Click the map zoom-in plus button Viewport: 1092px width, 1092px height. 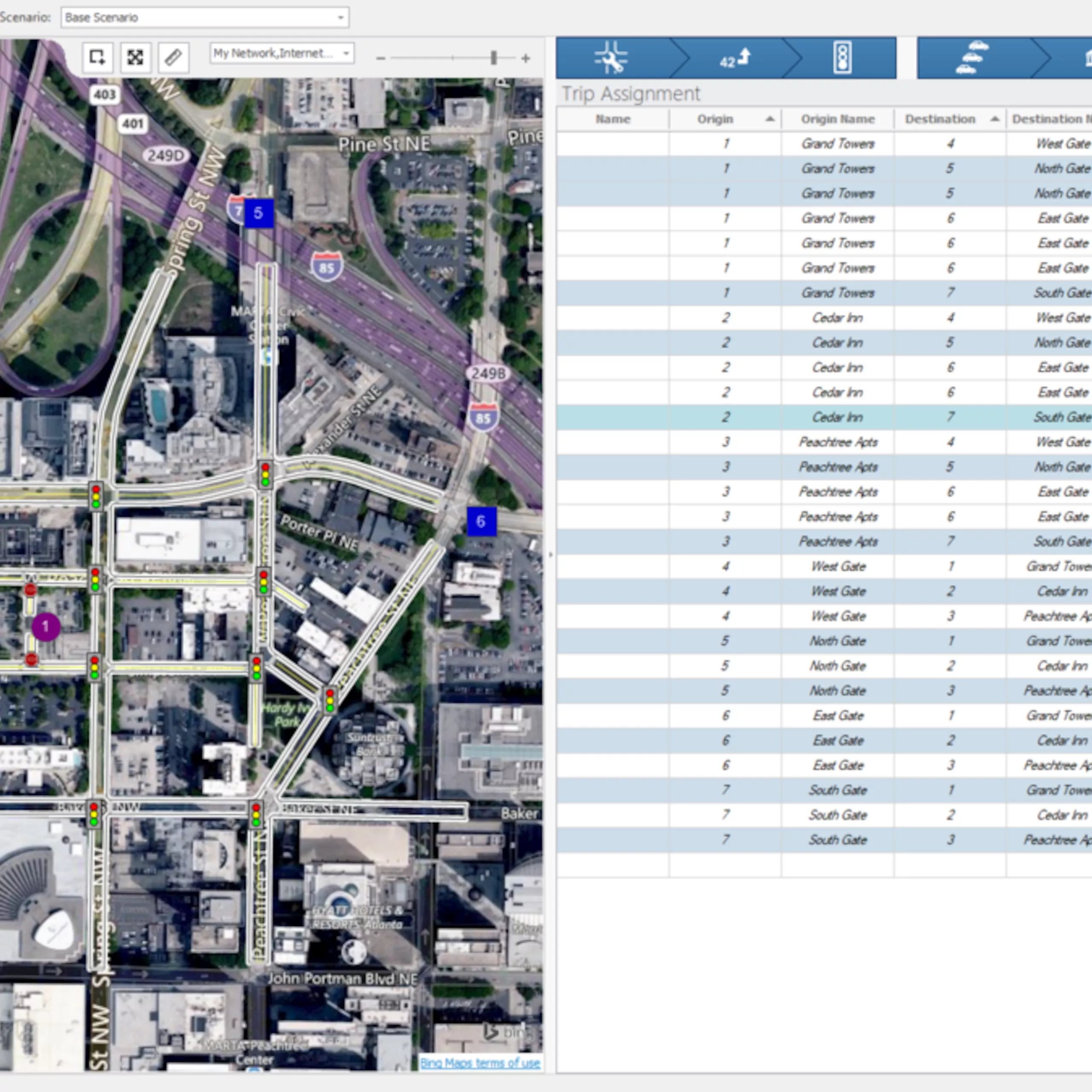526,58
